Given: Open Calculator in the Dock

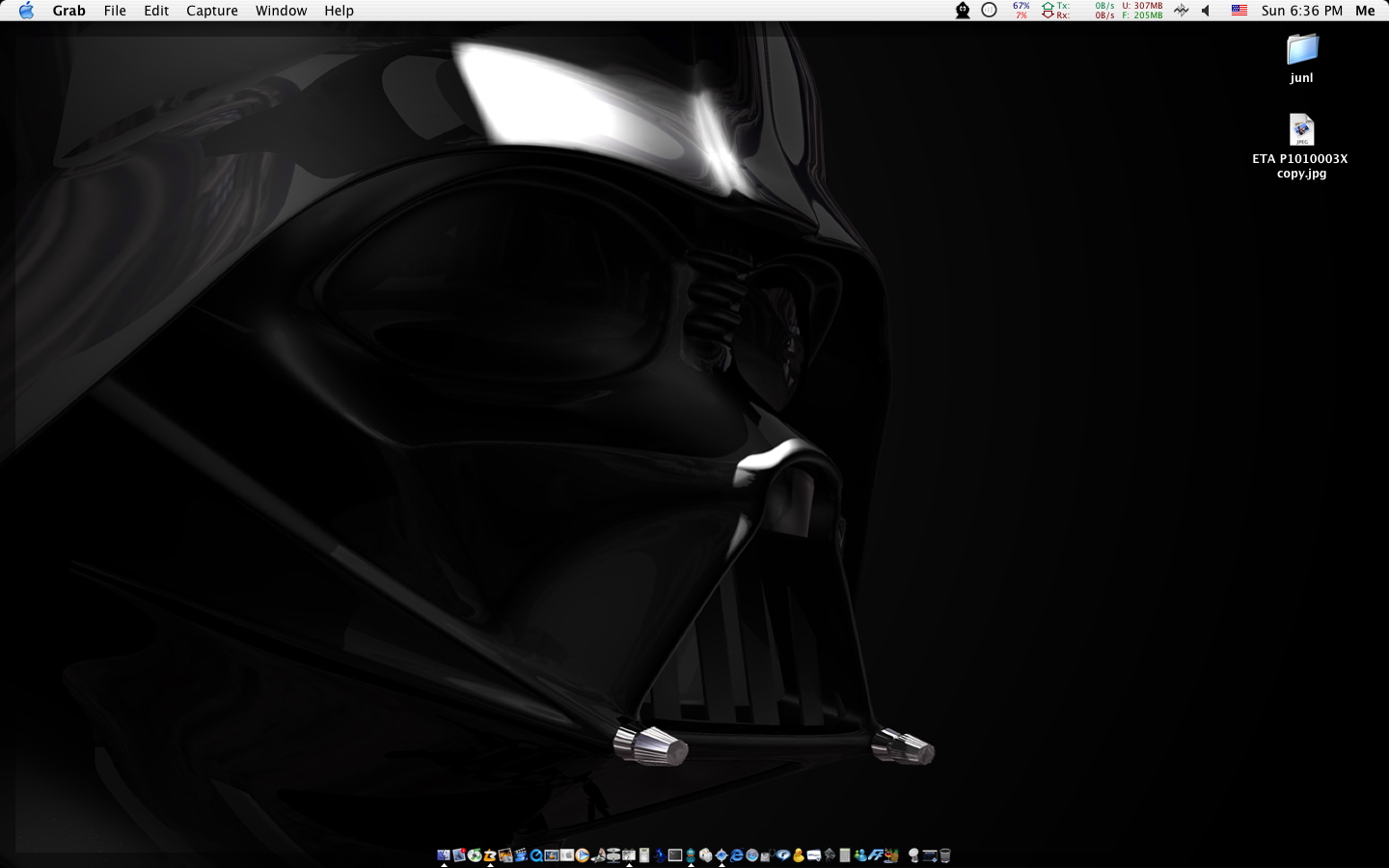Looking at the screenshot, I should [x=845, y=855].
